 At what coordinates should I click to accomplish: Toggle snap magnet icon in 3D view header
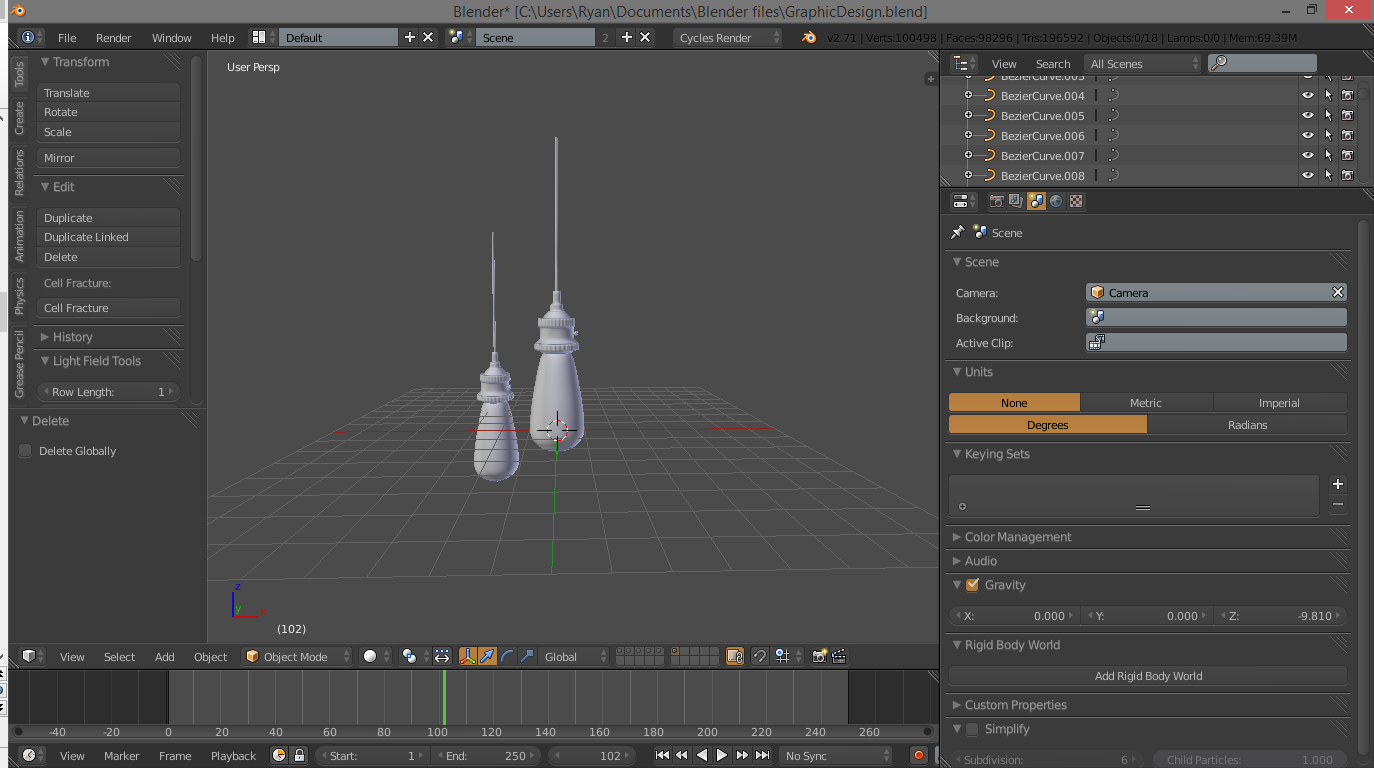pyautogui.click(x=760, y=656)
